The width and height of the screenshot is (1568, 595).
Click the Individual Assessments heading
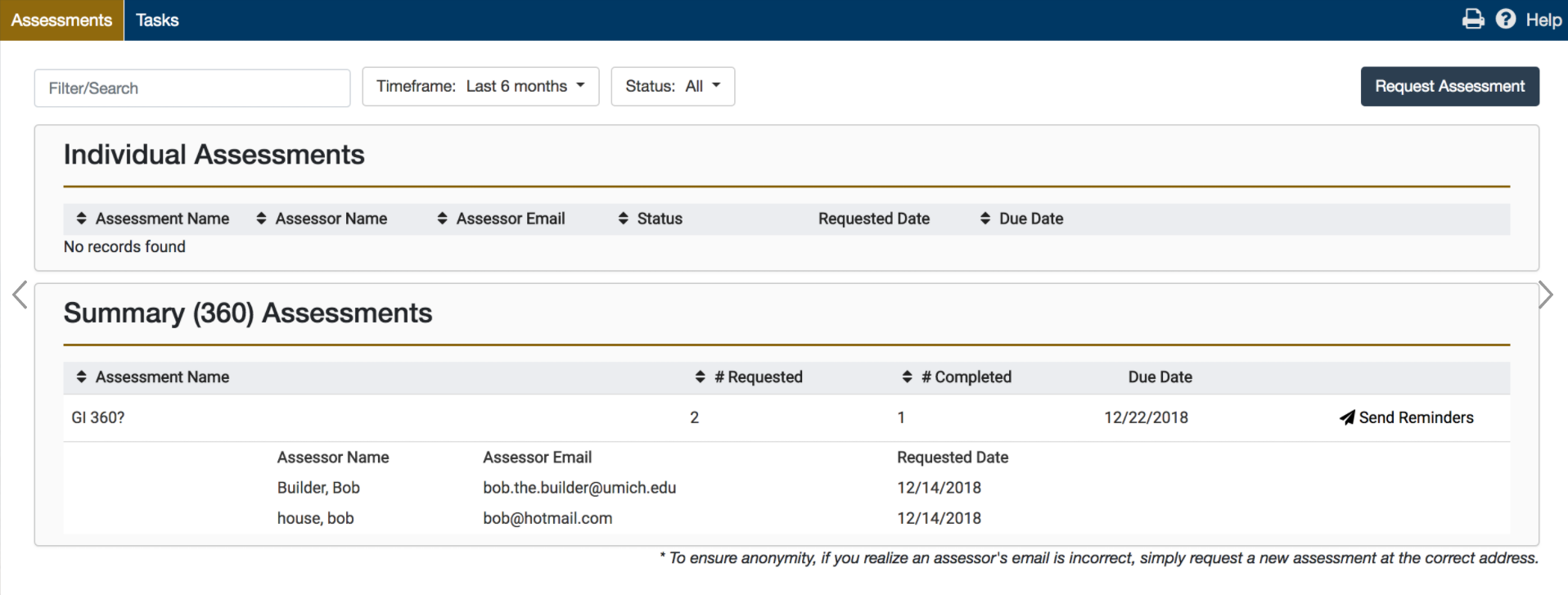point(214,154)
